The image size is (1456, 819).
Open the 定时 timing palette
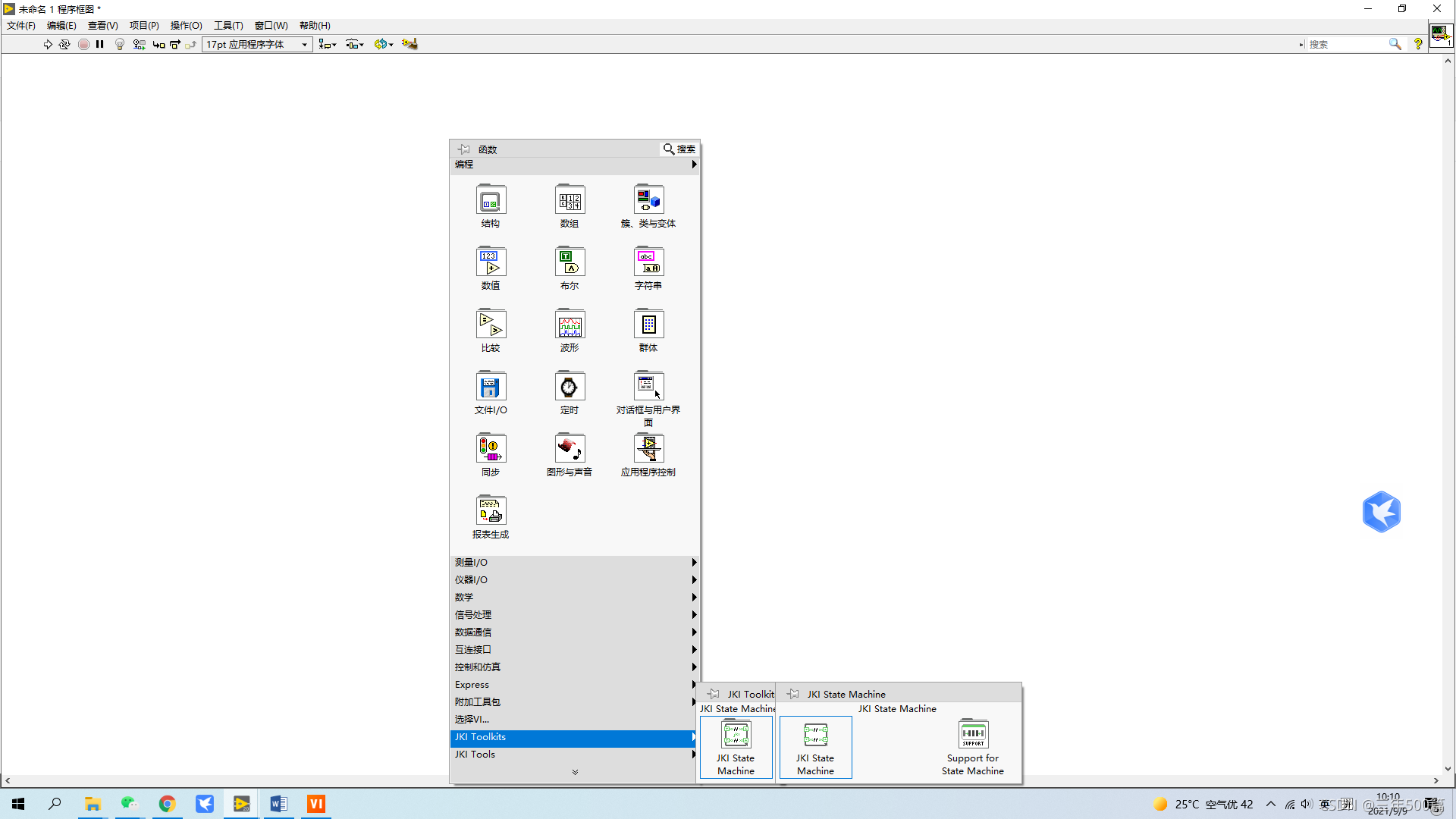(570, 393)
